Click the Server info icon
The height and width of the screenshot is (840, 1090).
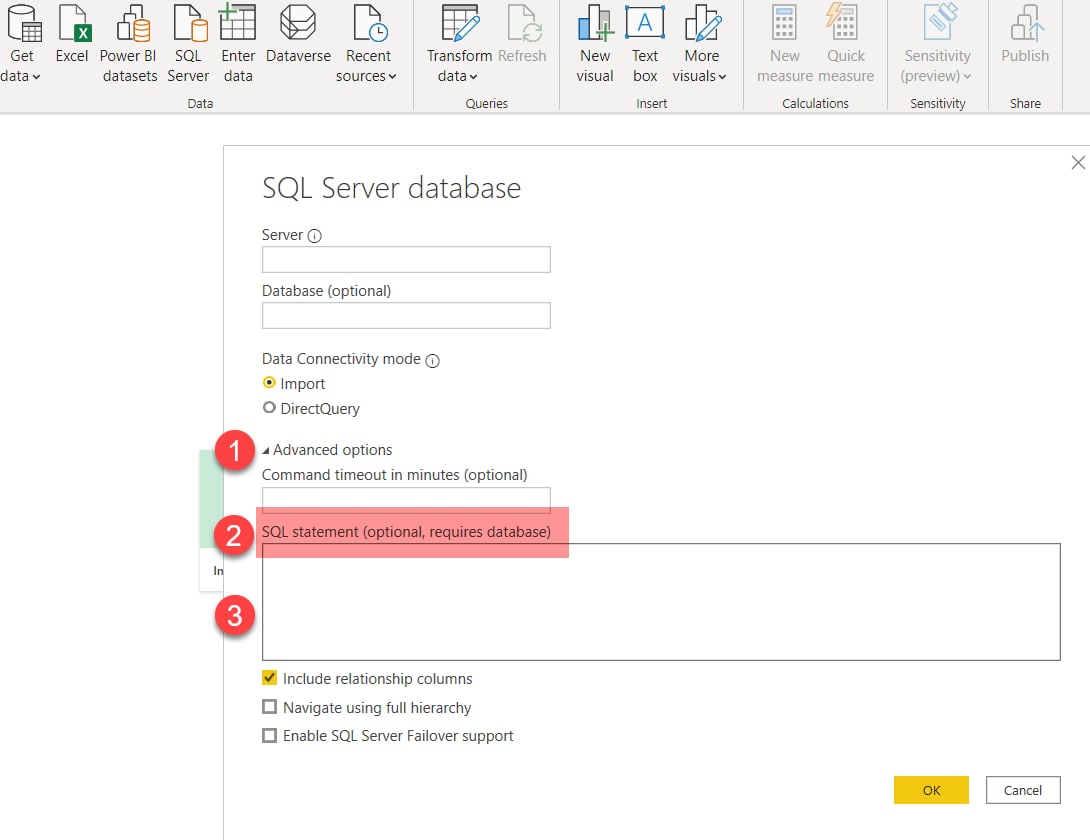click(x=314, y=236)
